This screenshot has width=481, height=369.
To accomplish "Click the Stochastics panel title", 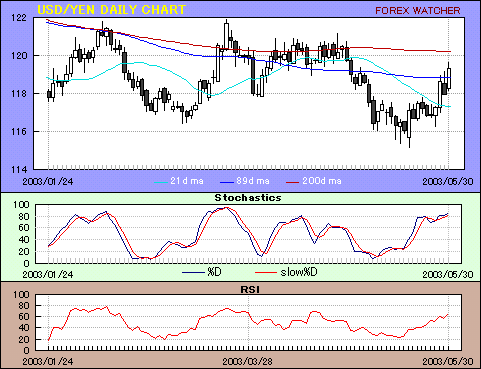I will pyautogui.click(x=248, y=198).
